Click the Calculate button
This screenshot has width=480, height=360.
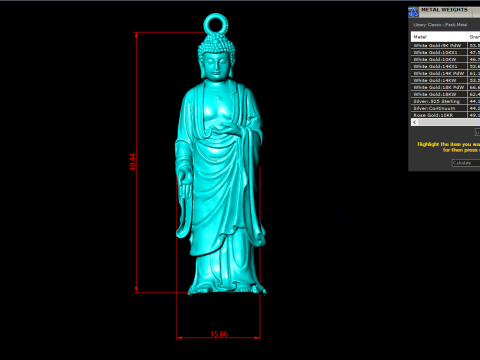coord(466,163)
